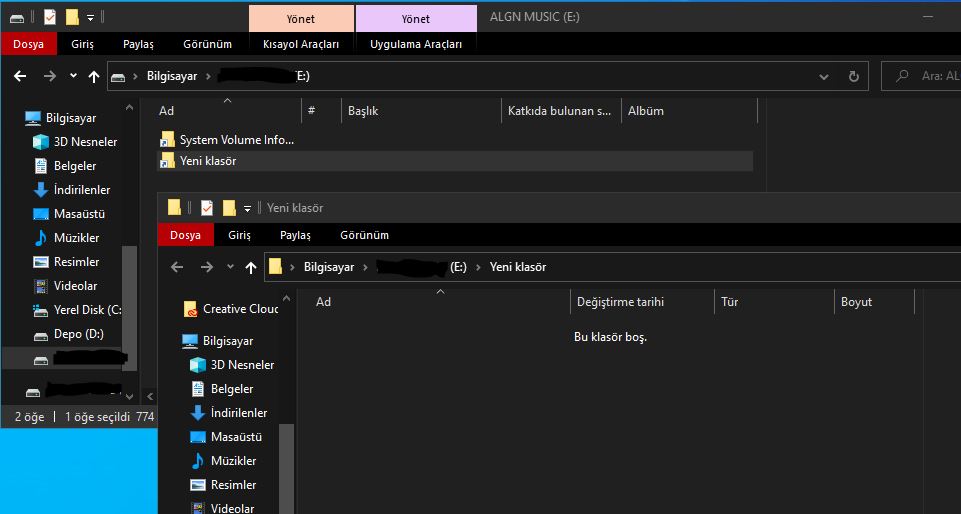This screenshot has height=514, width=961.
Task: Open the Recent locations dropdown next to Forward arrow
Action: point(73,76)
